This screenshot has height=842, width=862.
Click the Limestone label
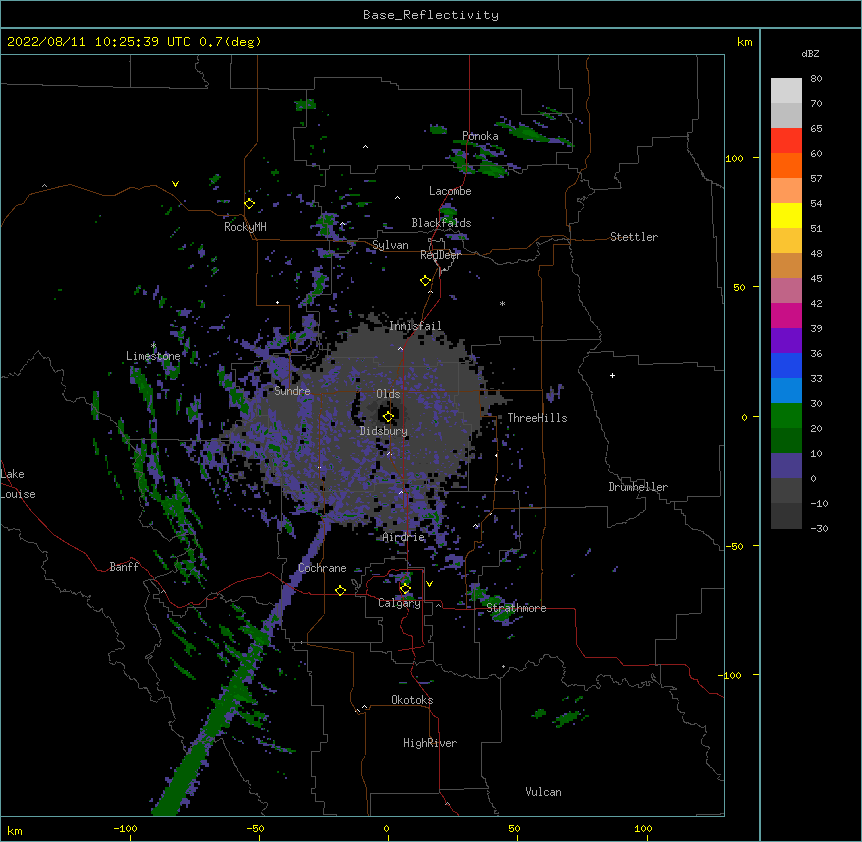153,356
